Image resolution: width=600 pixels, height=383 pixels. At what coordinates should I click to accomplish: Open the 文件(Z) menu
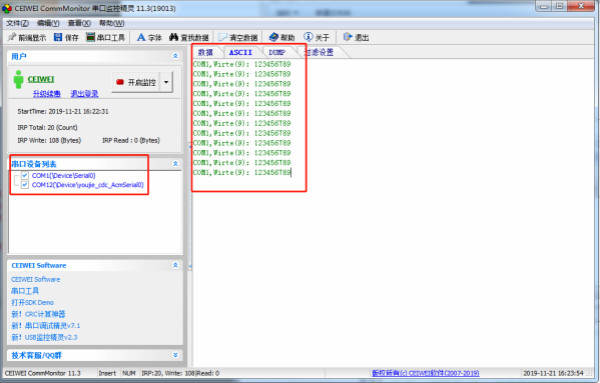(17, 23)
